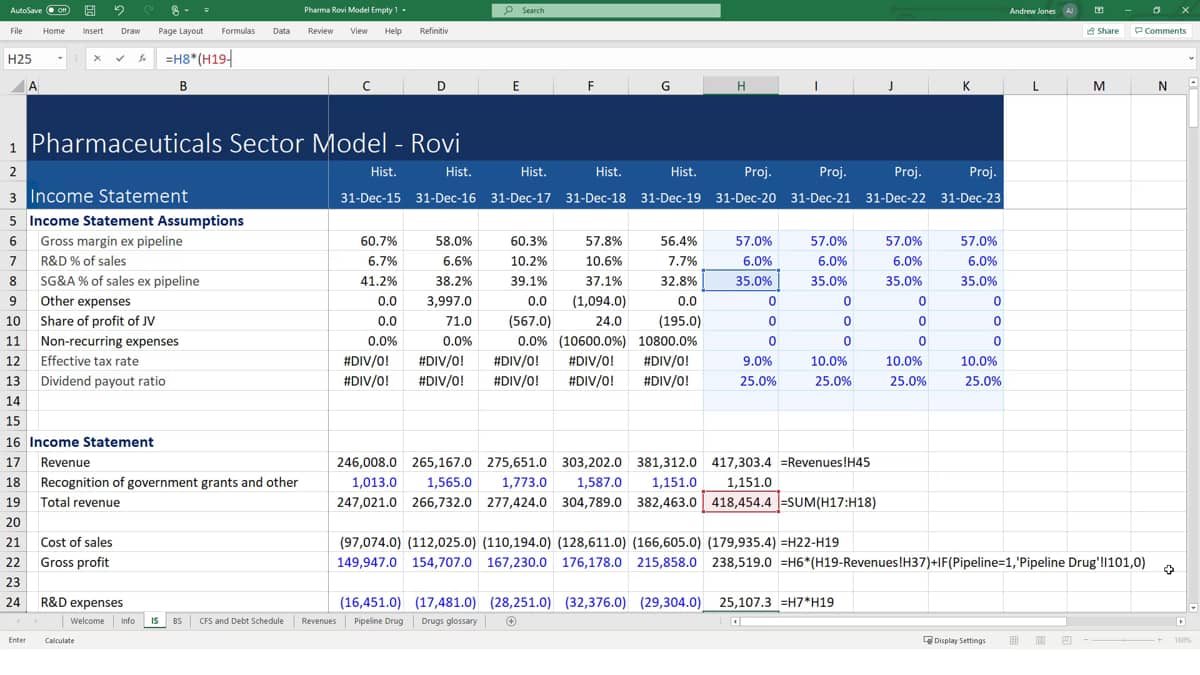Open Ribbon Display Options icon
The height and width of the screenshot is (675, 1200).
(1101, 10)
